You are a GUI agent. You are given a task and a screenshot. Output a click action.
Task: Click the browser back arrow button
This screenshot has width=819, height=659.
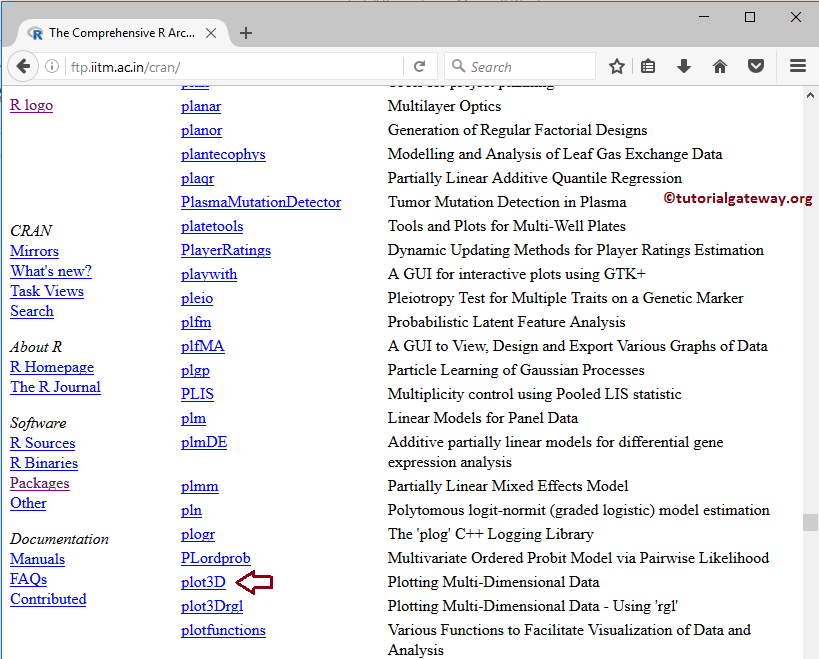point(23,67)
